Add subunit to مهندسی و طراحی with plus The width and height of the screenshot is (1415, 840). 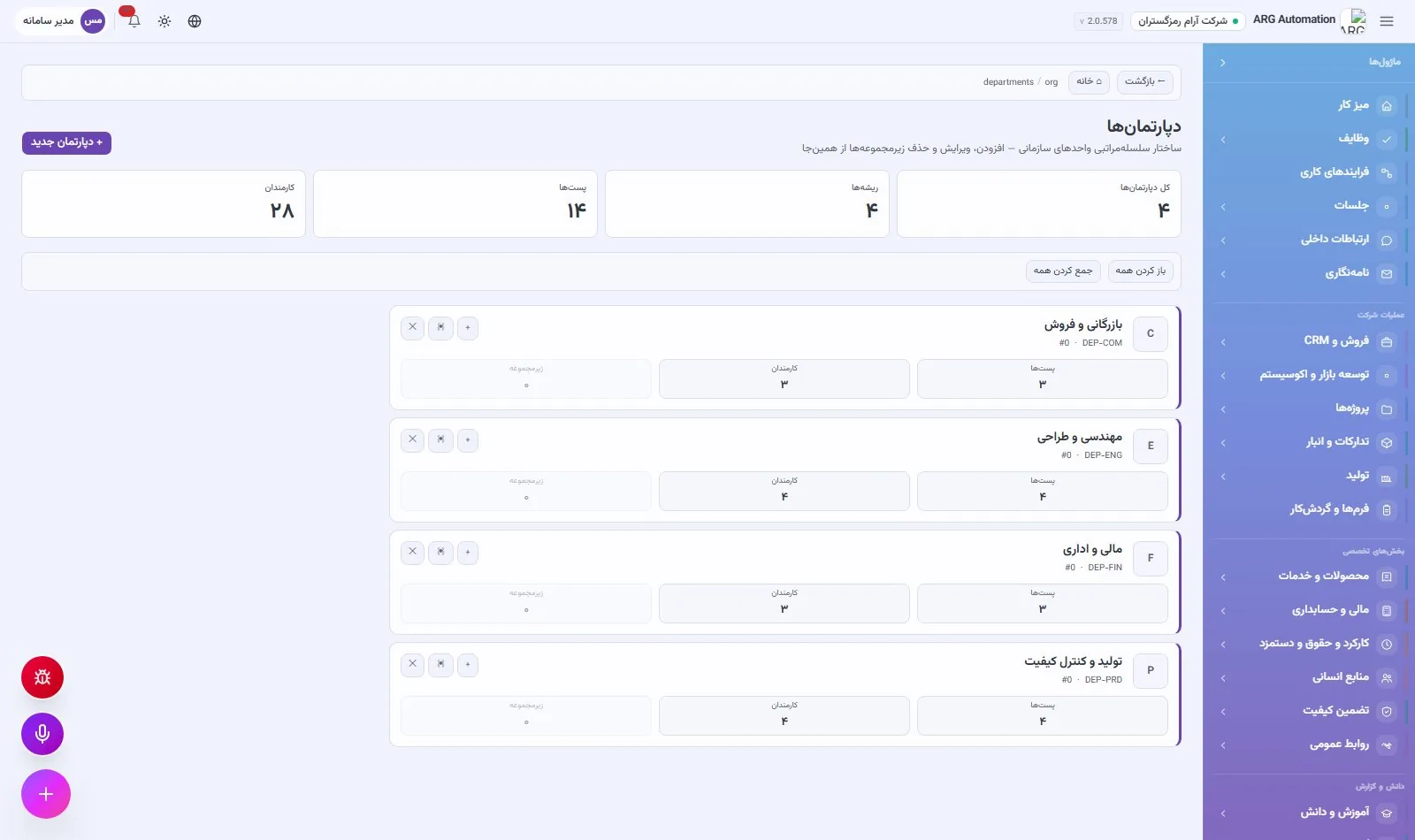468,440
